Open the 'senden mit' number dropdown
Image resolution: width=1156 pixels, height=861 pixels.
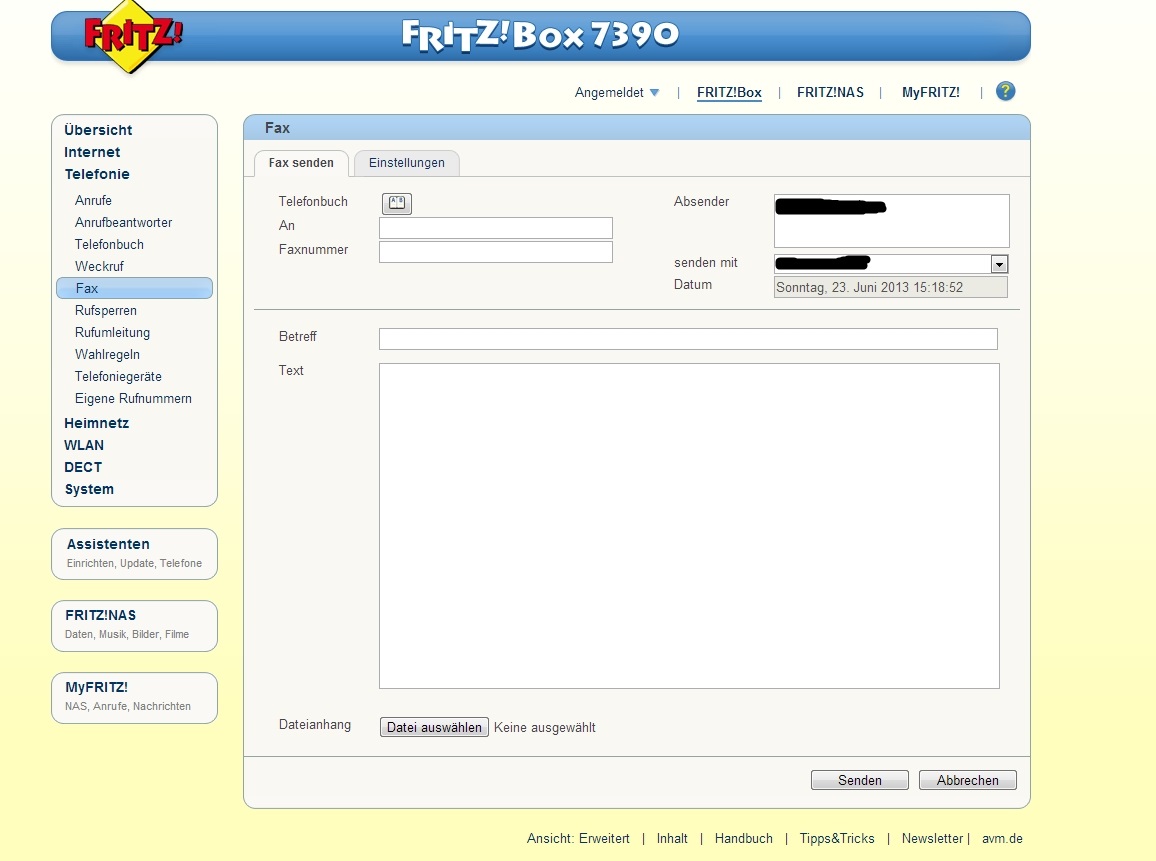[999, 264]
